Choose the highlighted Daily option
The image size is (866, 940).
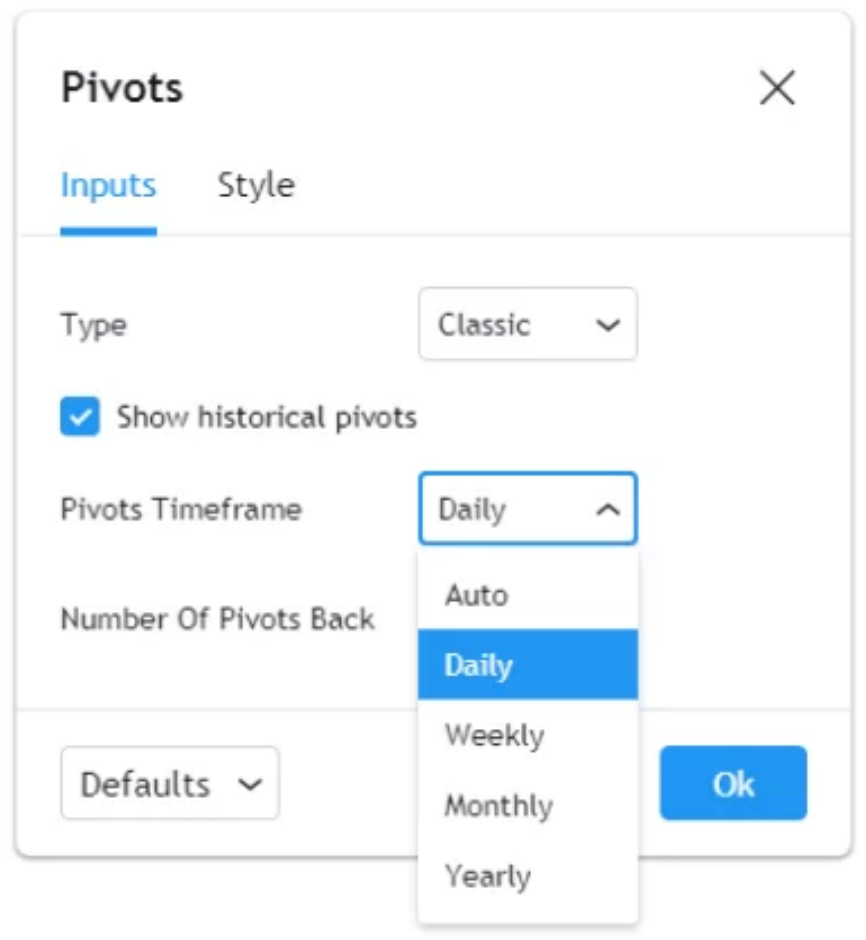point(479,665)
